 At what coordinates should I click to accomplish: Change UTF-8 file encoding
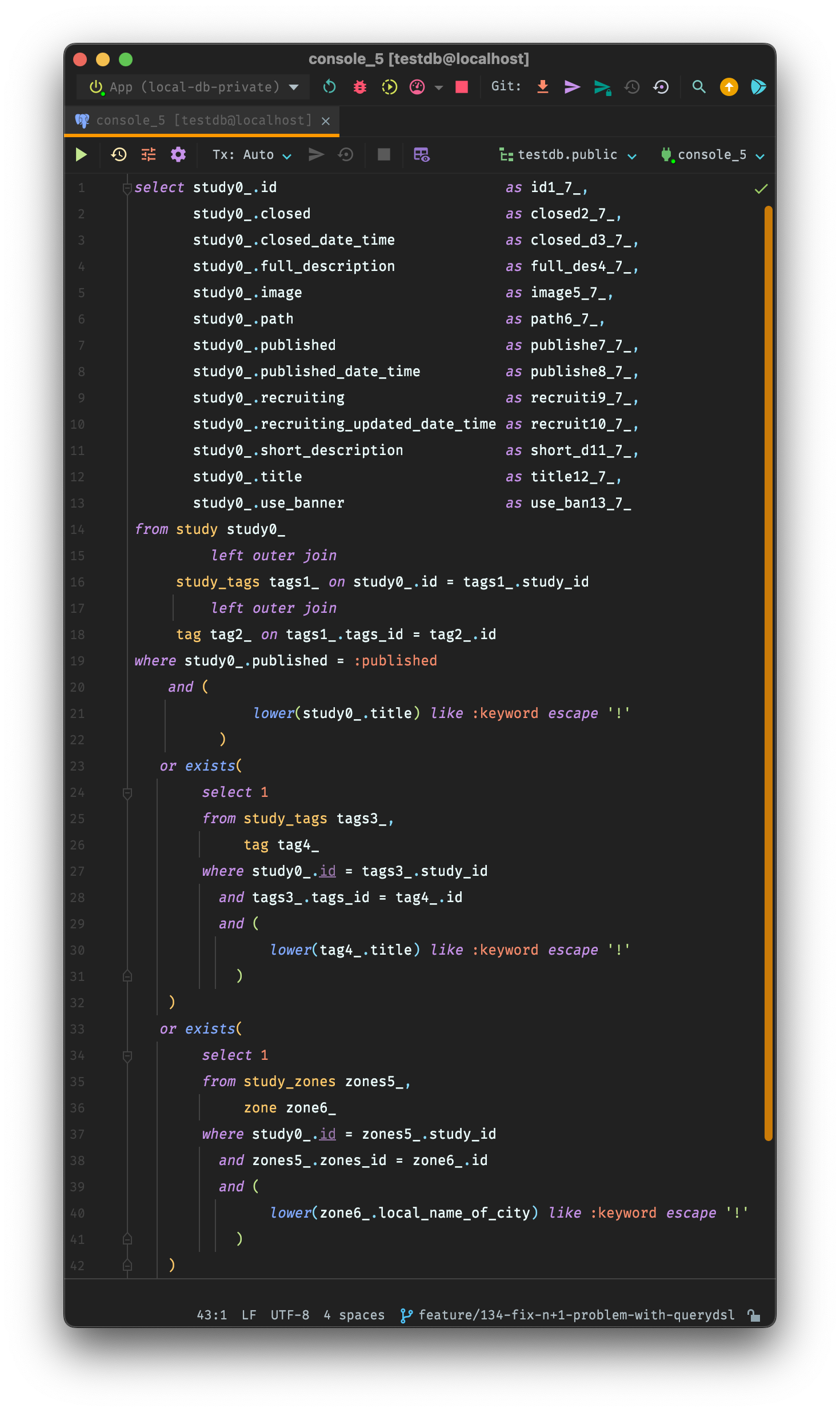[x=290, y=1315]
